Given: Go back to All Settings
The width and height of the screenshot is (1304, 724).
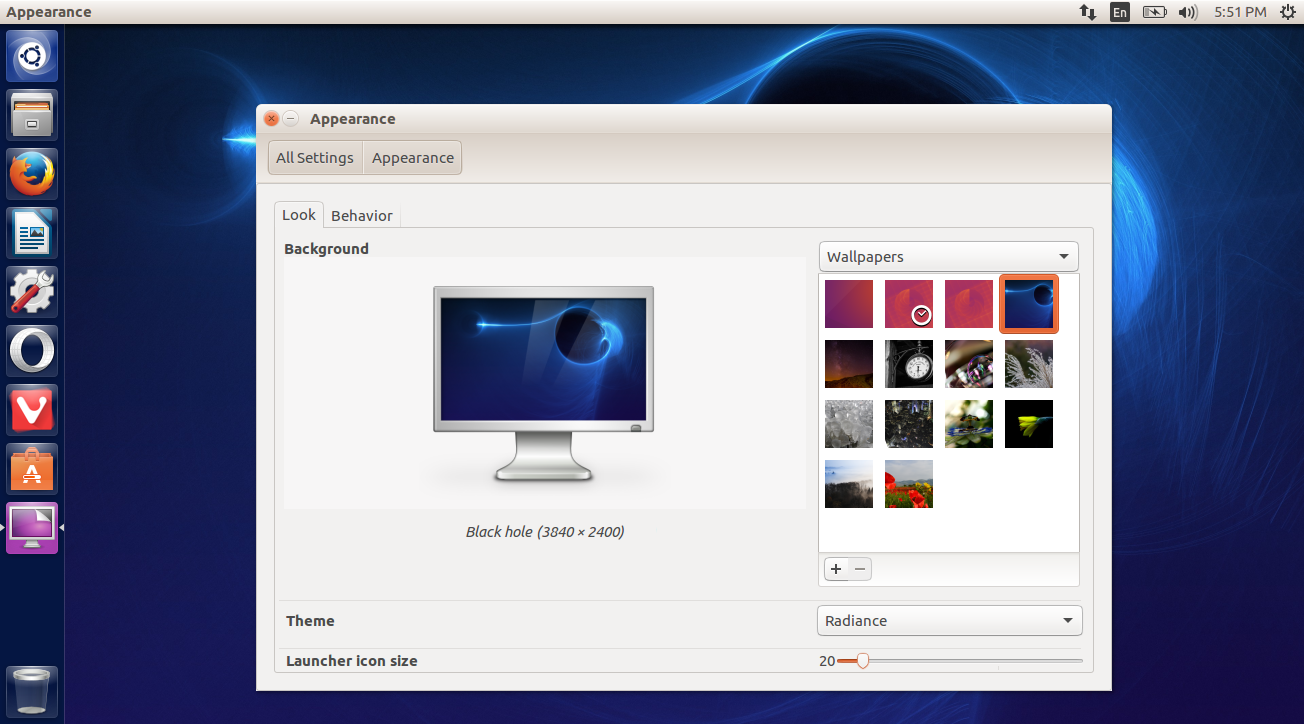Looking at the screenshot, I should [x=314, y=157].
